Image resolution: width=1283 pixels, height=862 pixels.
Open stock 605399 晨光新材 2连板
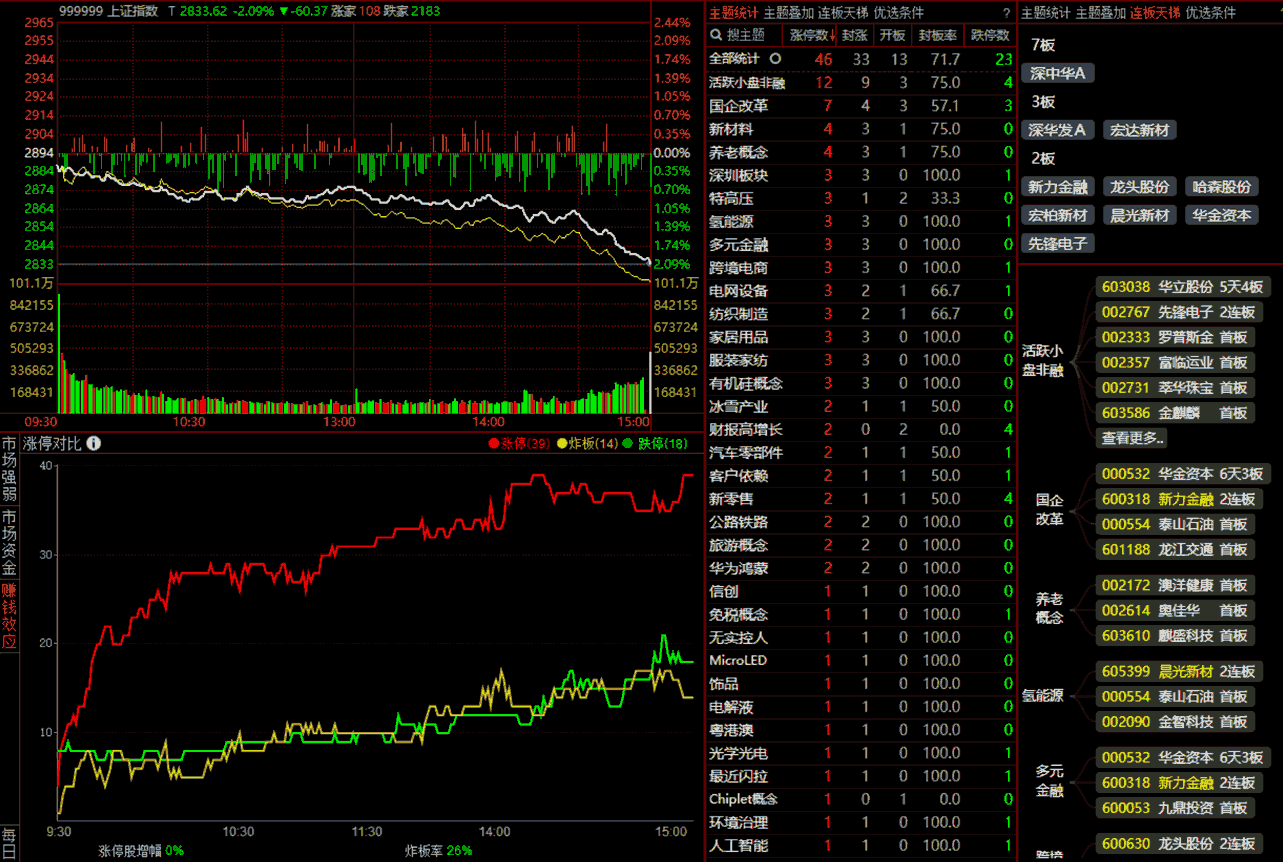click(x=1180, y=671)
